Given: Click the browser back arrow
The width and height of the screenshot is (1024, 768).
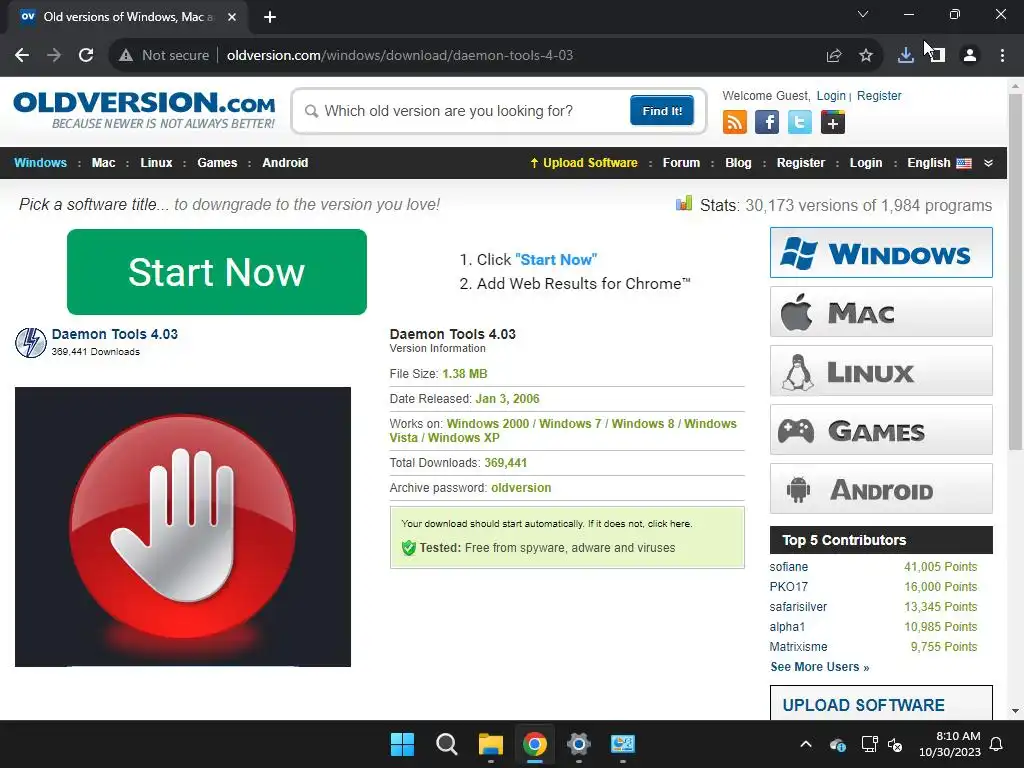Looking at the screenshot, I should tap(22, 56).
